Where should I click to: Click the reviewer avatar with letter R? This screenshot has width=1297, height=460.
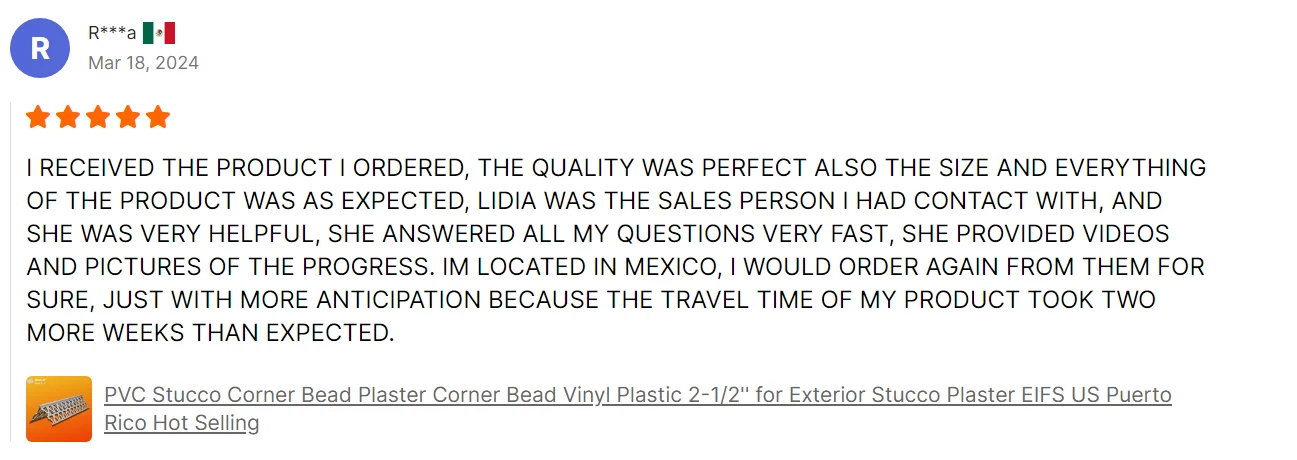[40, 48]
